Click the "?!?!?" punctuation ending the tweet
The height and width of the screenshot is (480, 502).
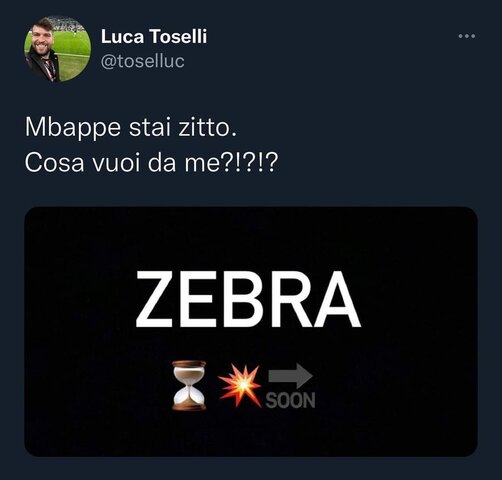[249, 163]
